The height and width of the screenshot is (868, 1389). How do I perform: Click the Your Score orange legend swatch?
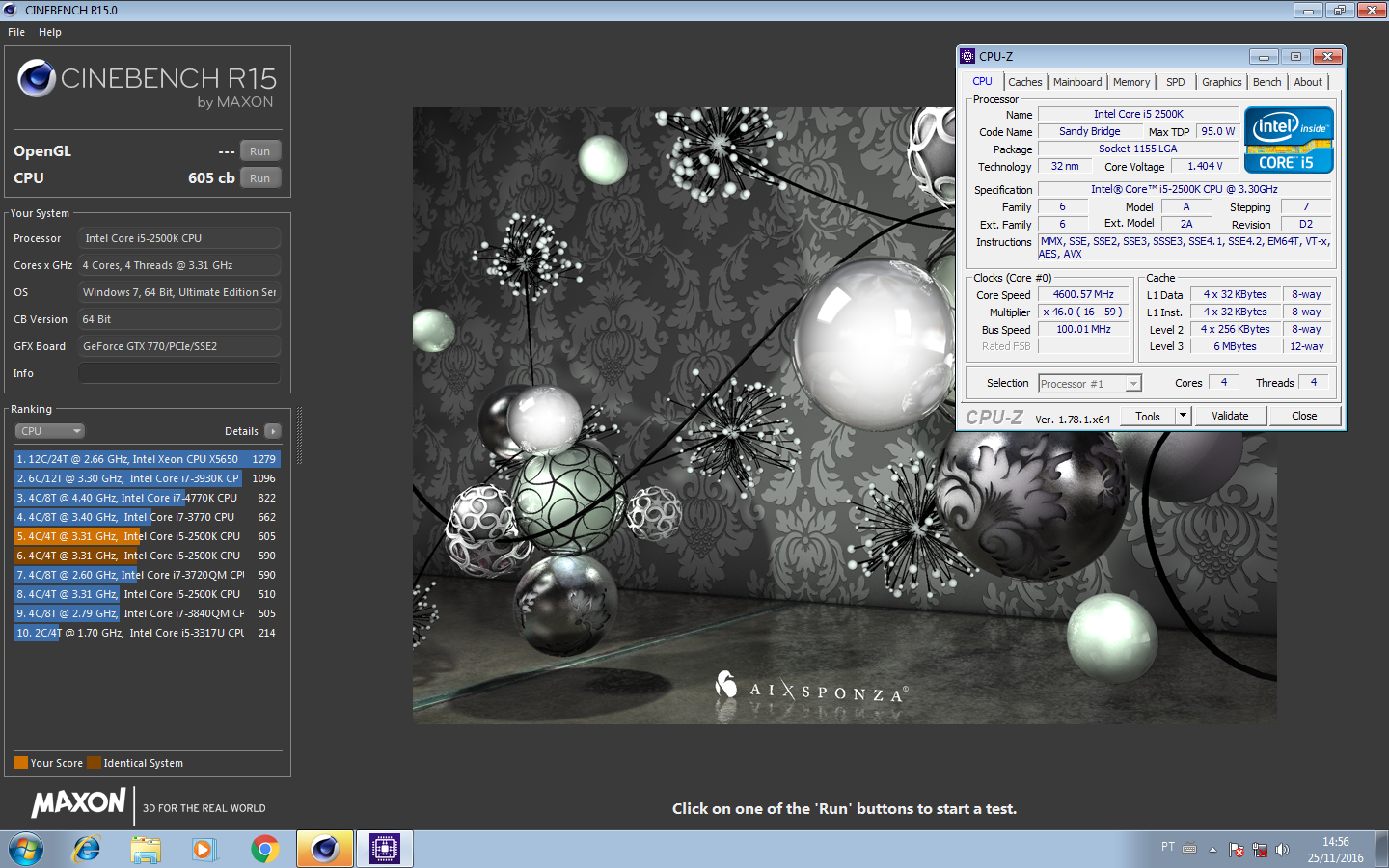click(20, 763)
